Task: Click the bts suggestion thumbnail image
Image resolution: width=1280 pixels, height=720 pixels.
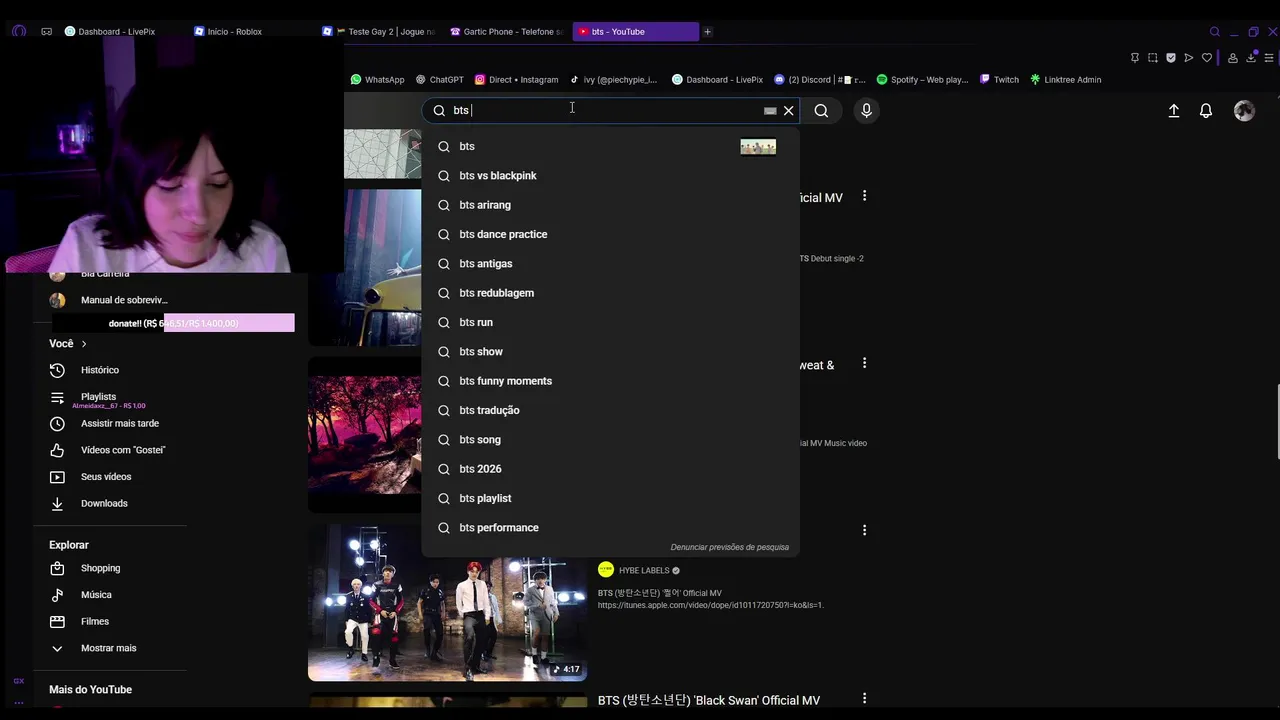Action: pyautogui.click(x=758, y=147)
